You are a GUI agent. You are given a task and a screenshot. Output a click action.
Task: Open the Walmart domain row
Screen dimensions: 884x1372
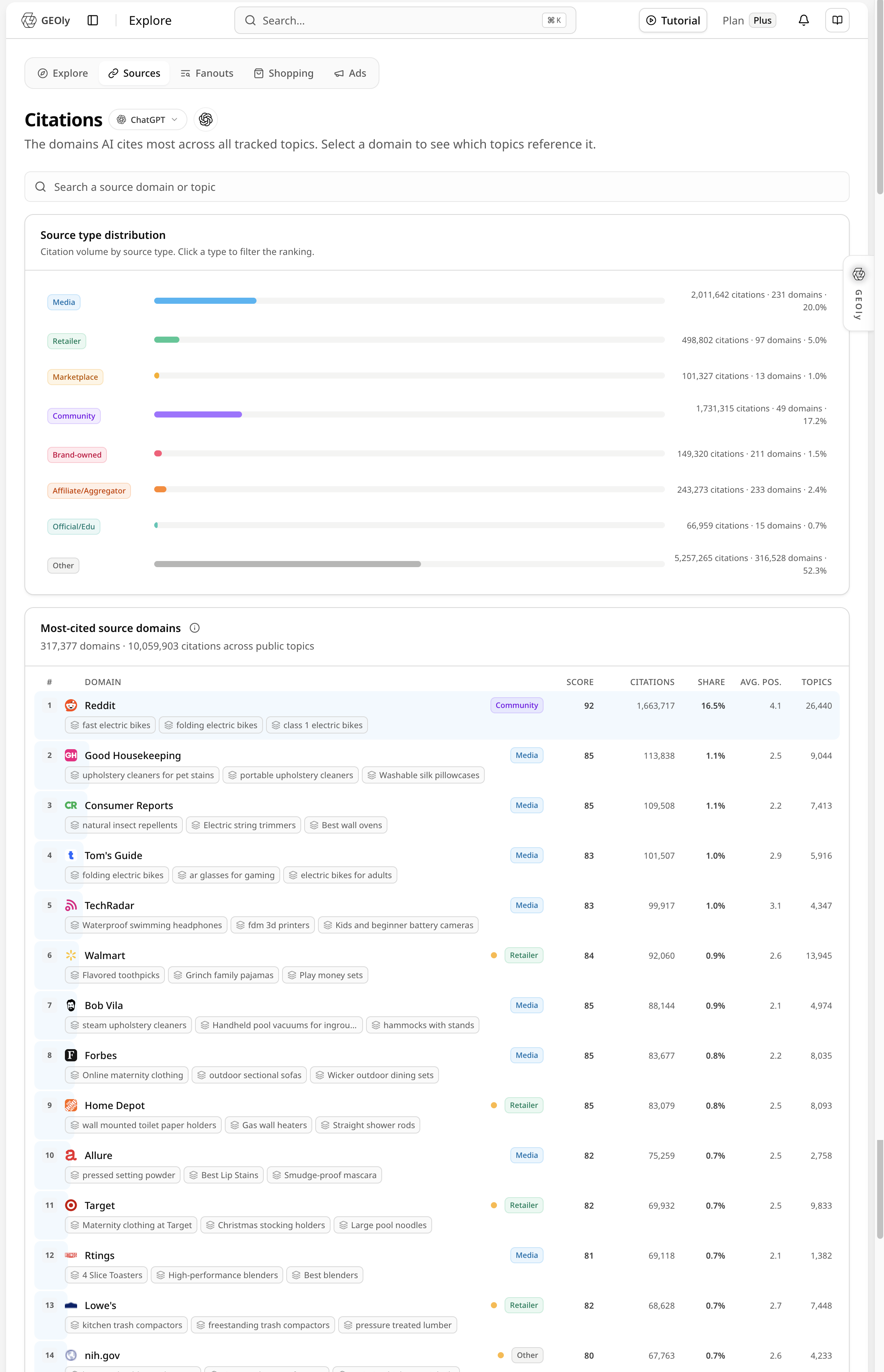437,964
